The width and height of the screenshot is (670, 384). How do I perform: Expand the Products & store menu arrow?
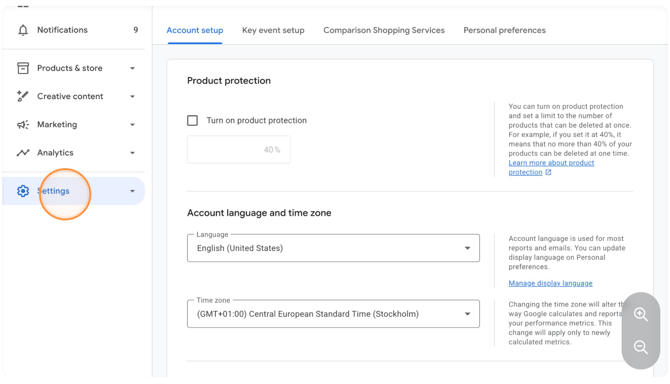(x=132, y=68)
